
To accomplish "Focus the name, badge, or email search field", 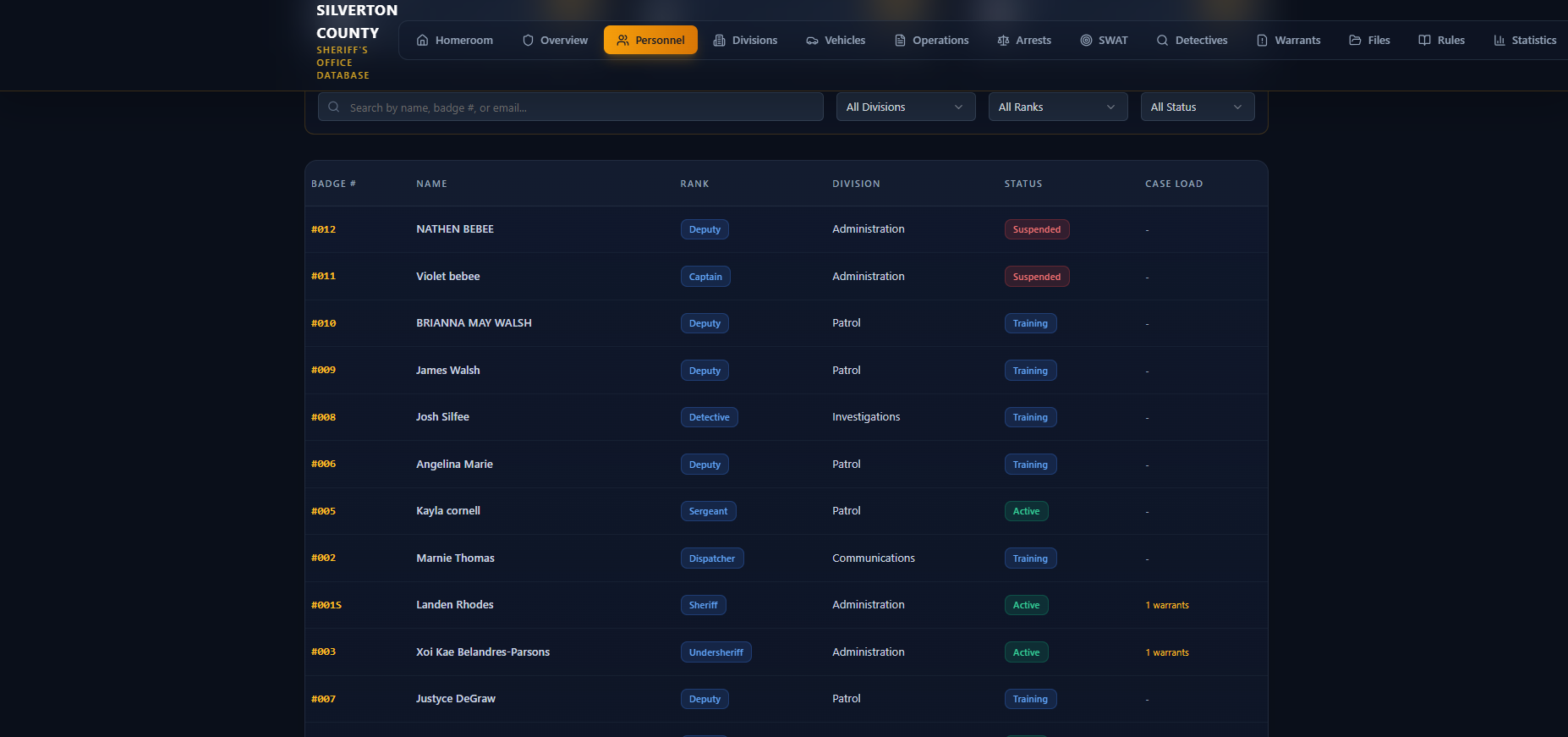I will (571, 107).
